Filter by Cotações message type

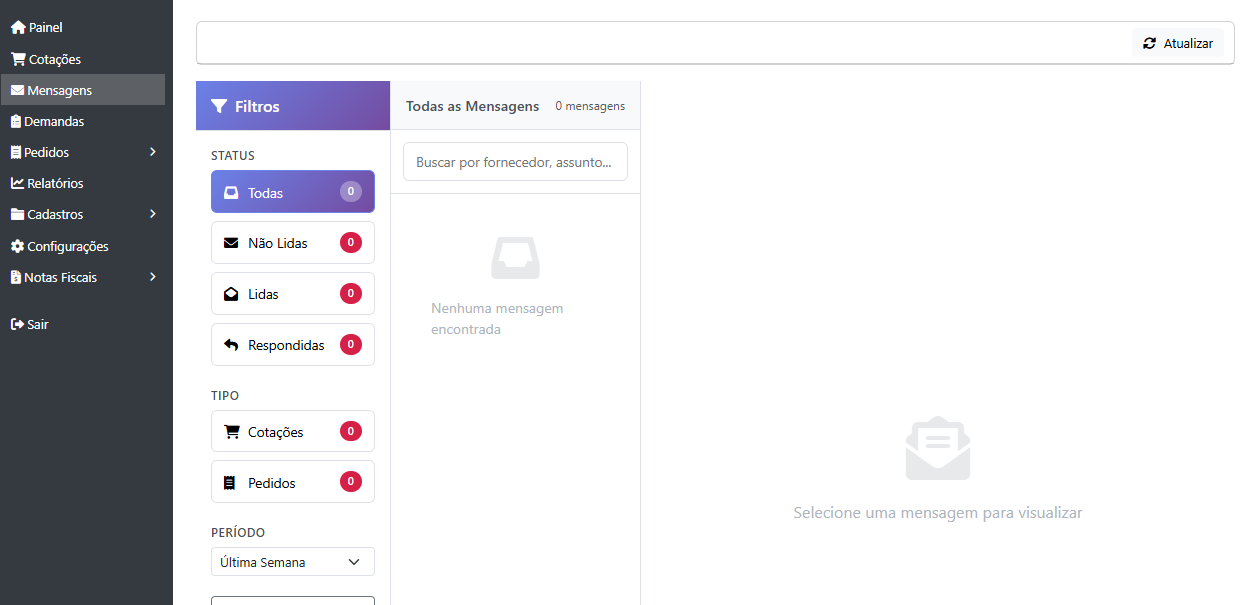coord(292,432)
